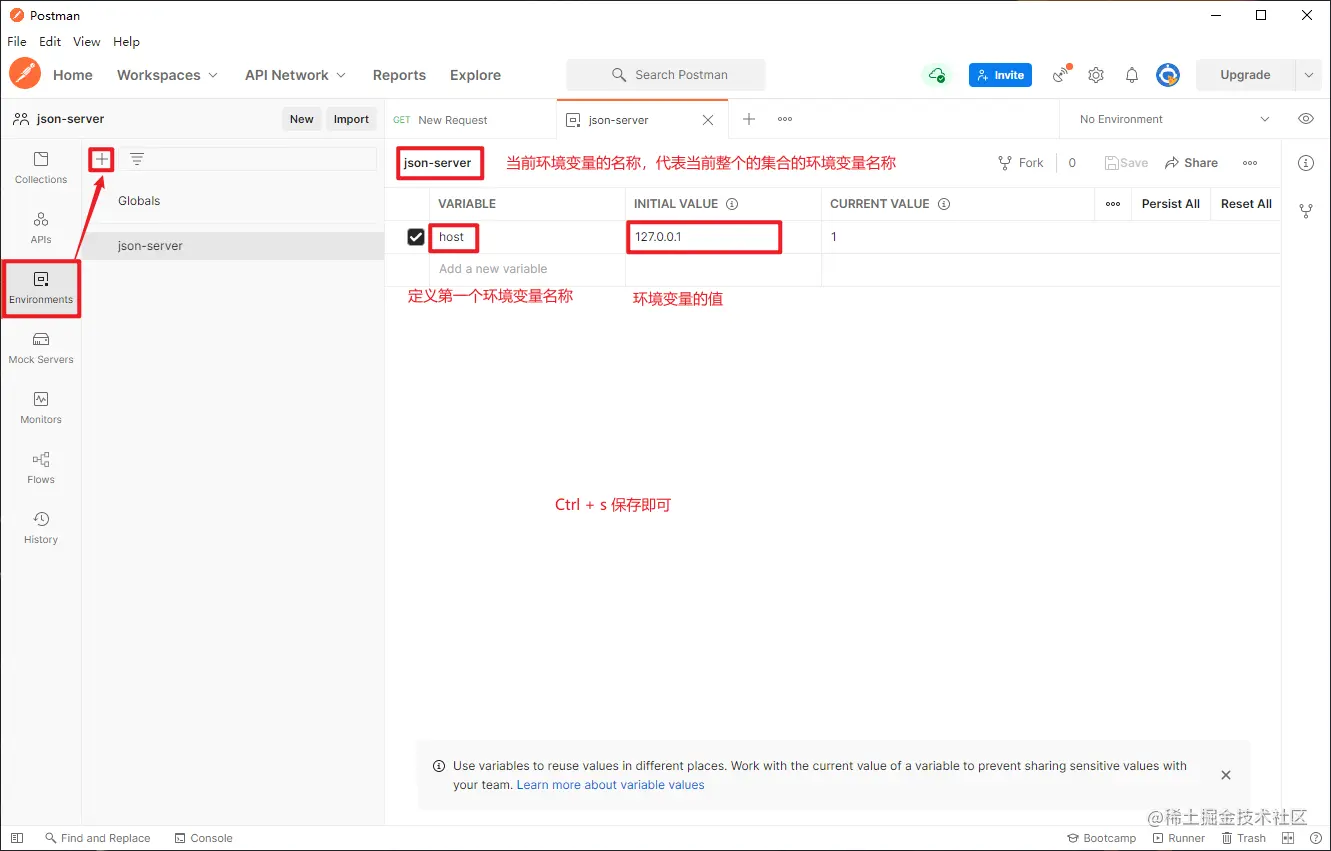Open tab options next to the new tab button
The image size is (1331, 851).
785,119
